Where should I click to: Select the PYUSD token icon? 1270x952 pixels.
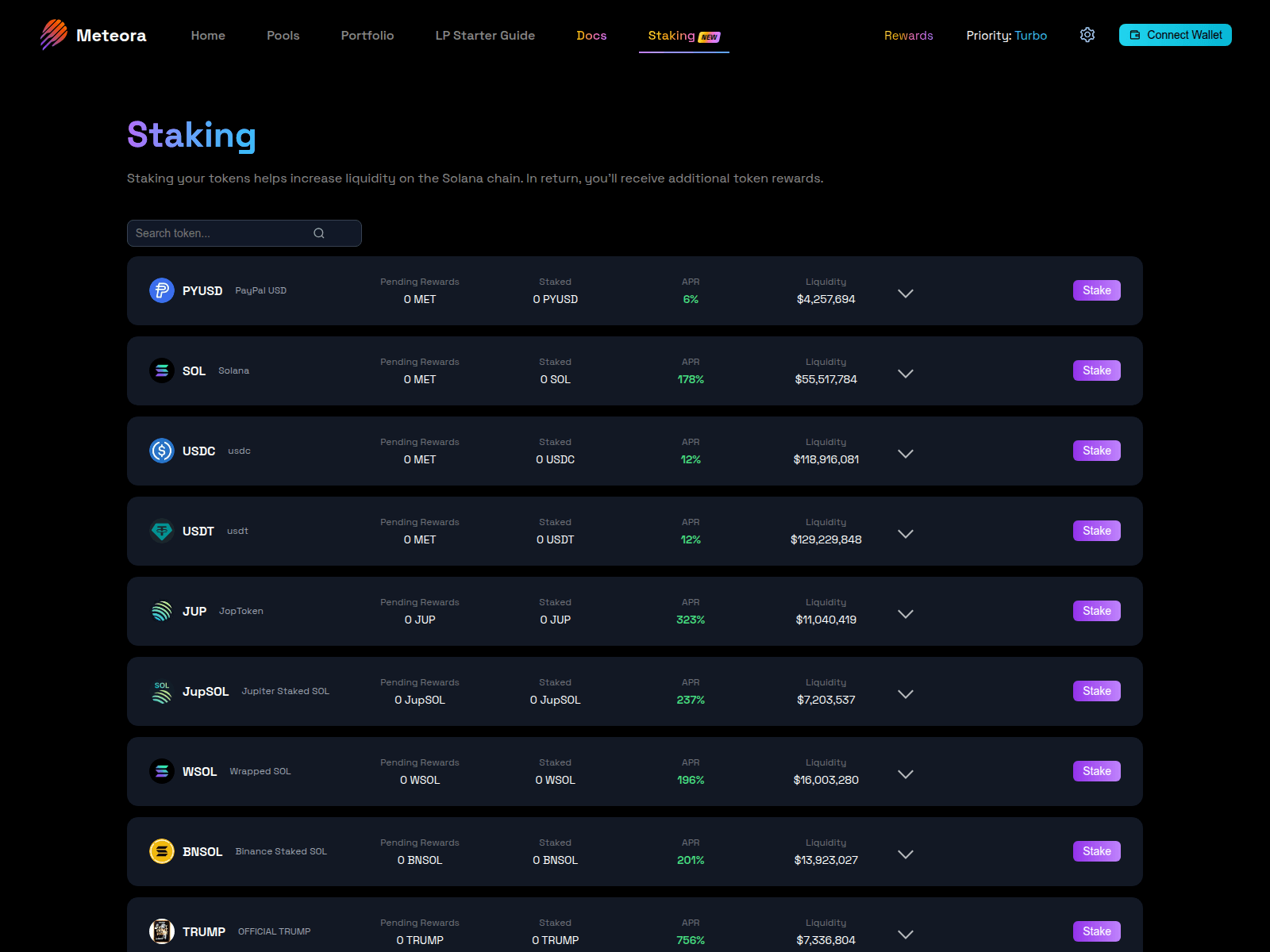(162, 290)
